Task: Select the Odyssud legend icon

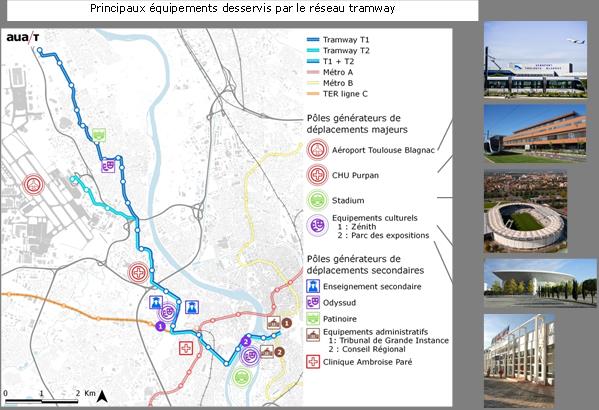Action: (313, 302)
